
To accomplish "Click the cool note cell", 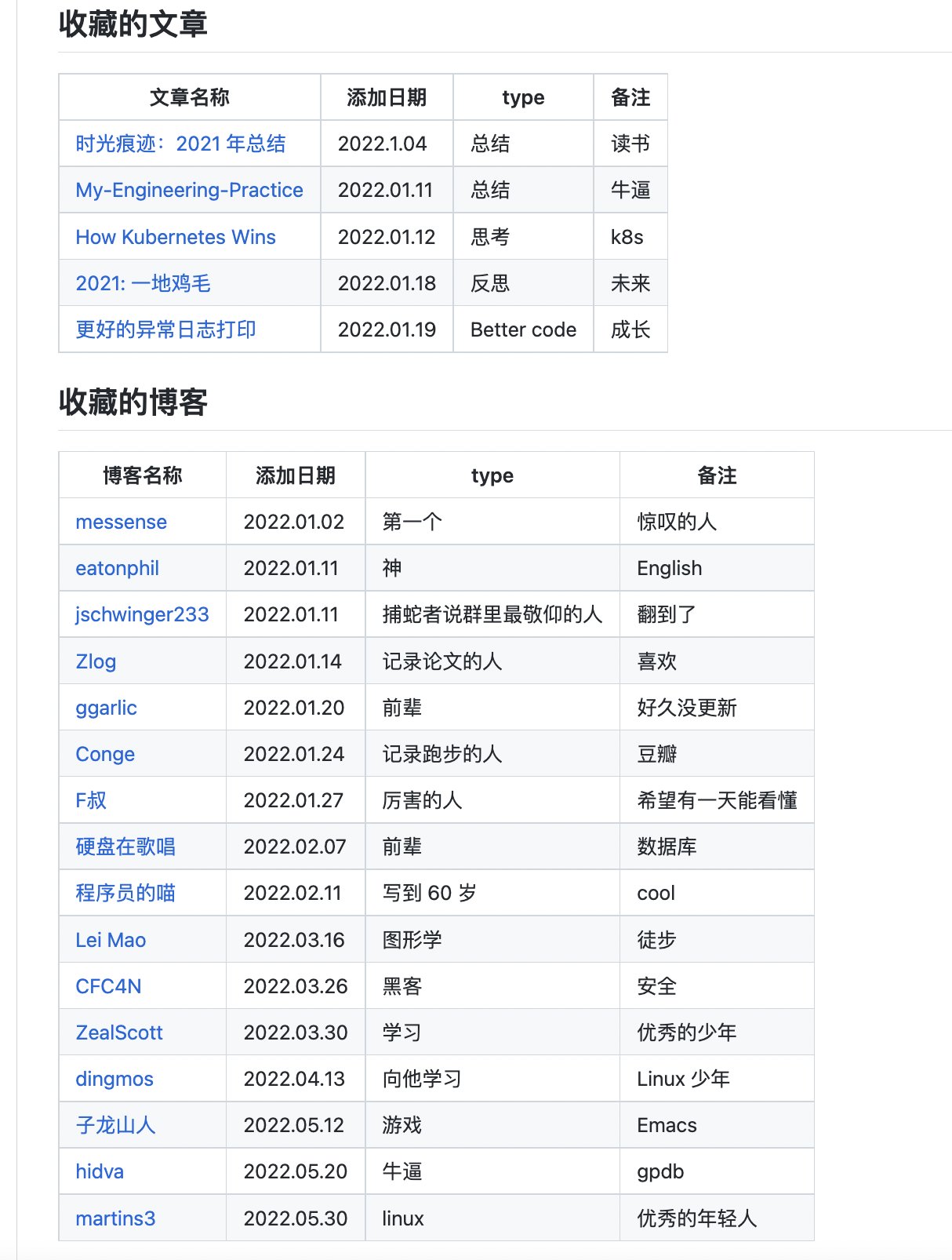I will (x=717, y=893).
